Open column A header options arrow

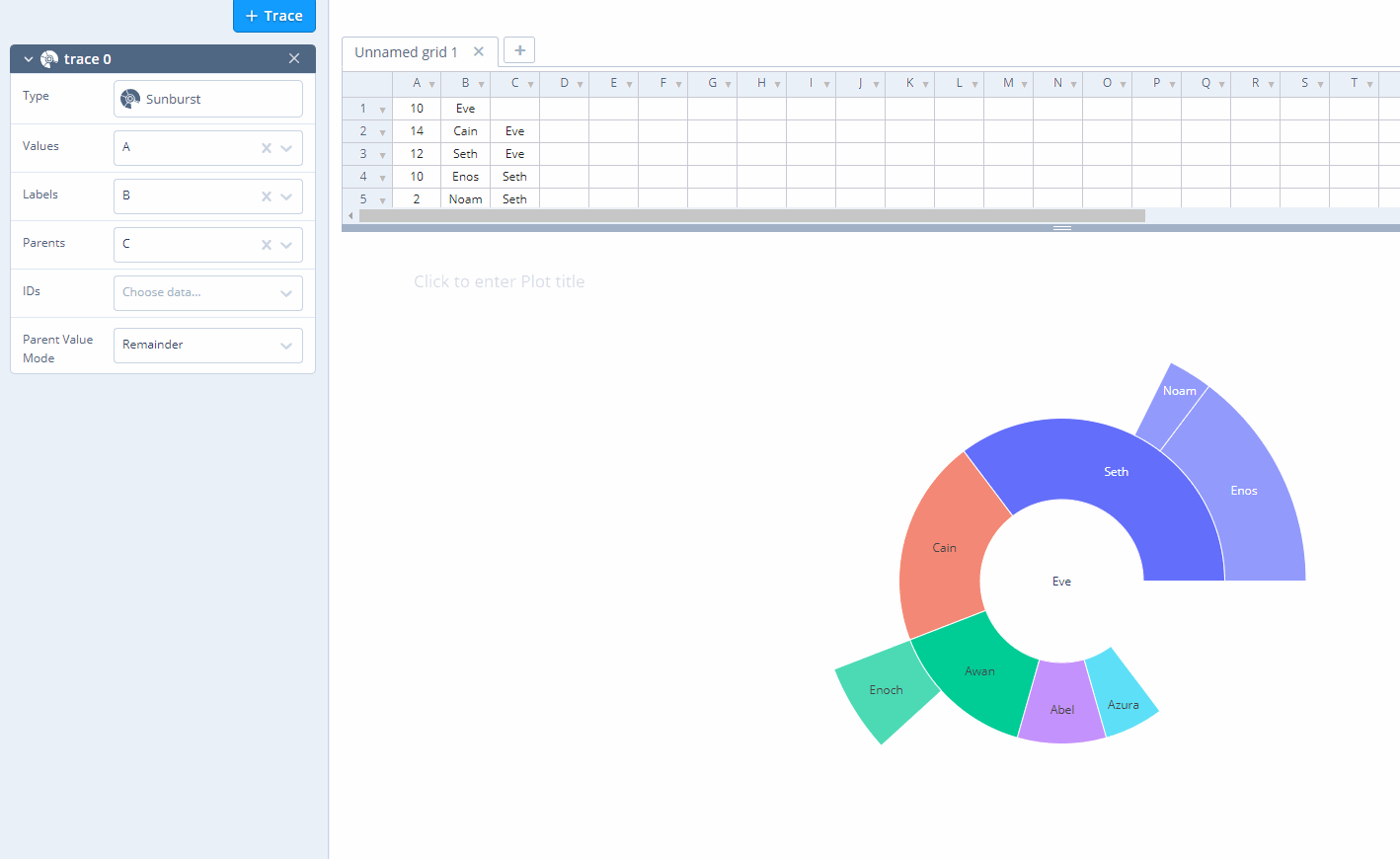click(431, 85)
